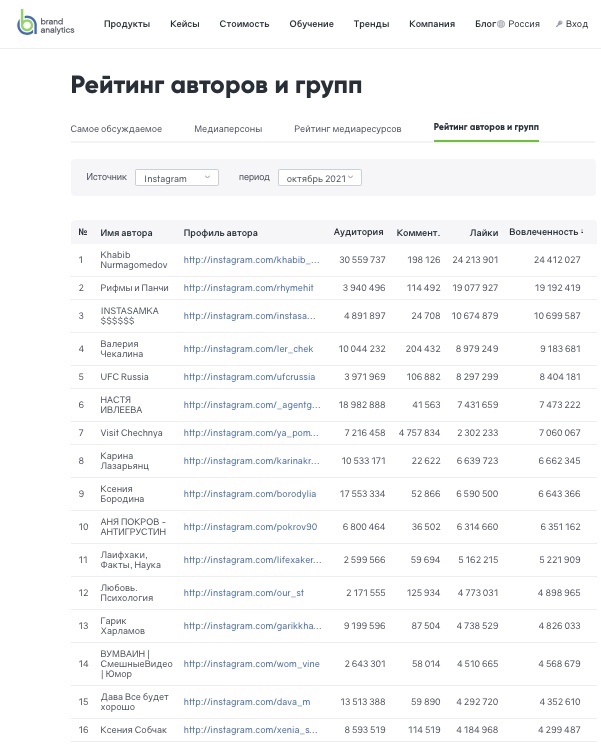Open the instagram.com/borodylia profile link
This screenshot has height=746, width=601.
pyautogui.click(x=249, y=494)
